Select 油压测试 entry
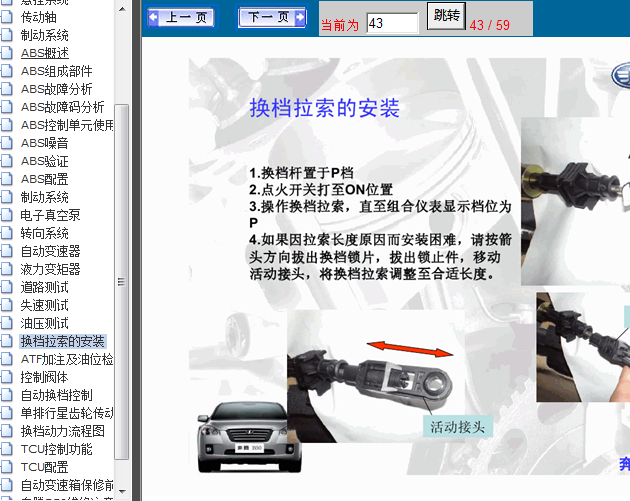This screenshot has height=501, width=630. pos(45,323)
